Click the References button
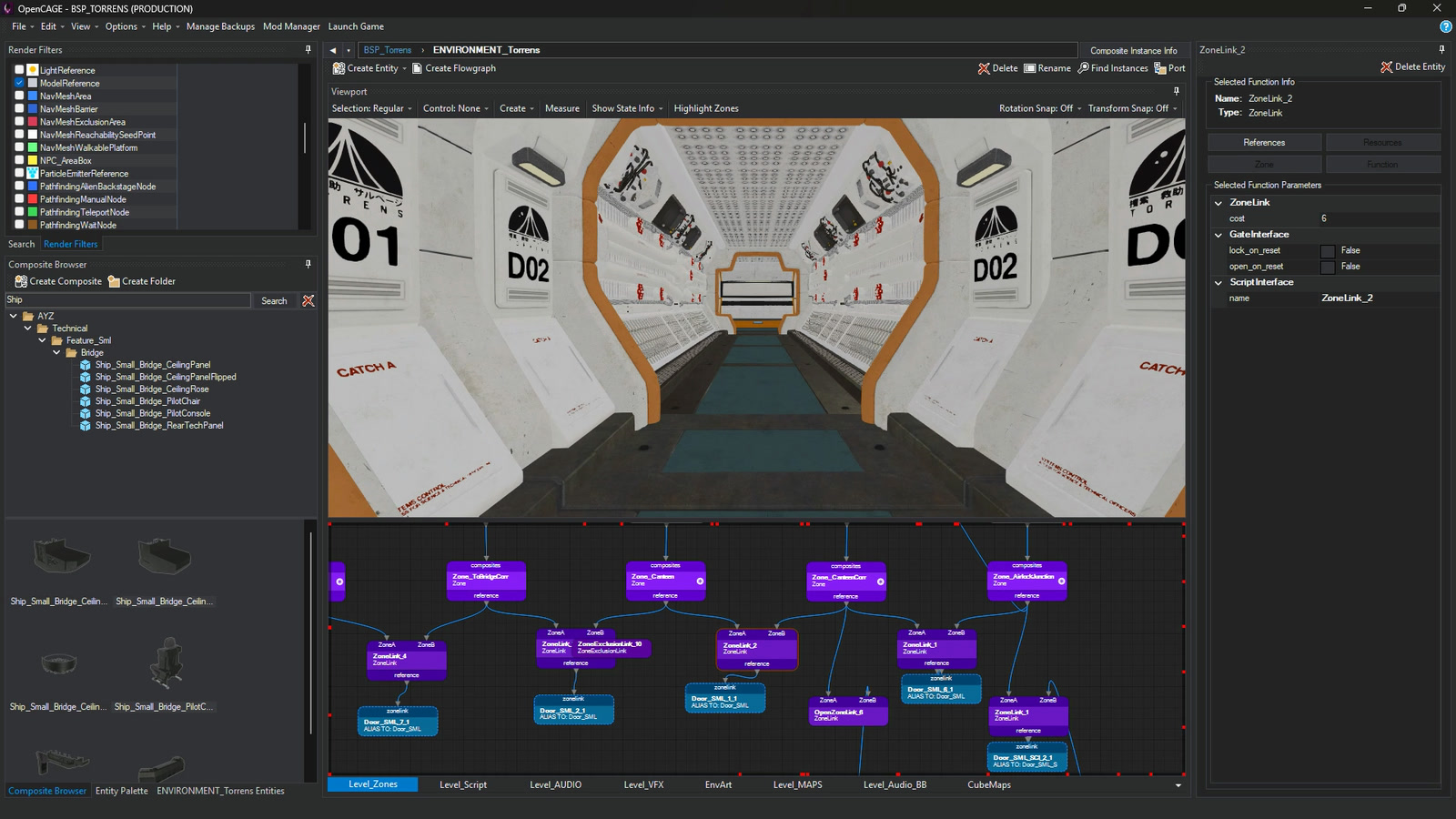This screenshot has height=819, width=1456. tap(1264, 143)
